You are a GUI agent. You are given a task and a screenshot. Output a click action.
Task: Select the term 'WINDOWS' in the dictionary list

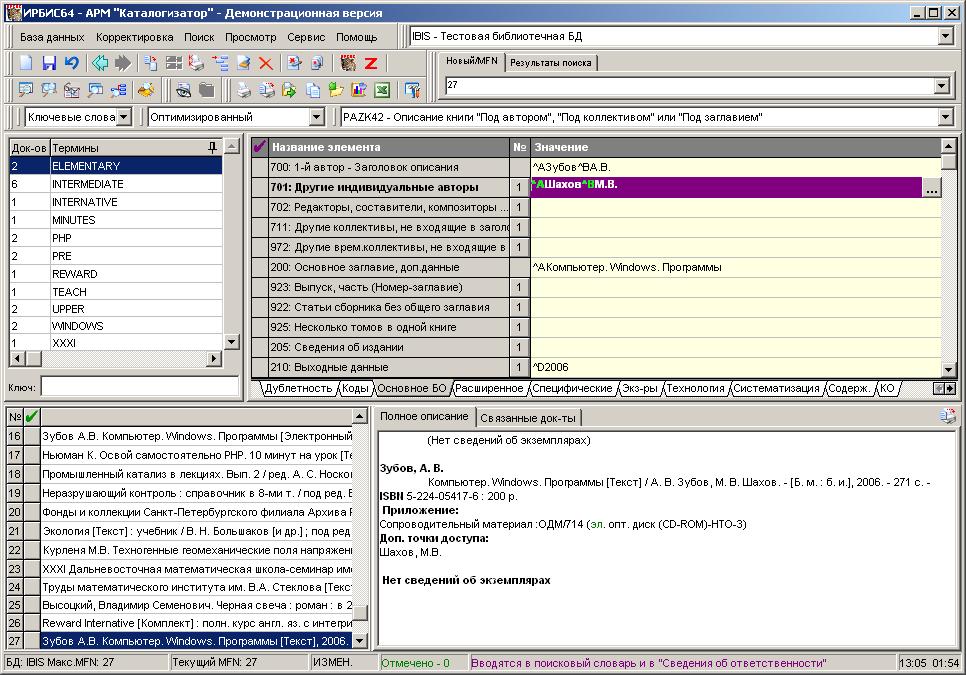coord(116,326)
